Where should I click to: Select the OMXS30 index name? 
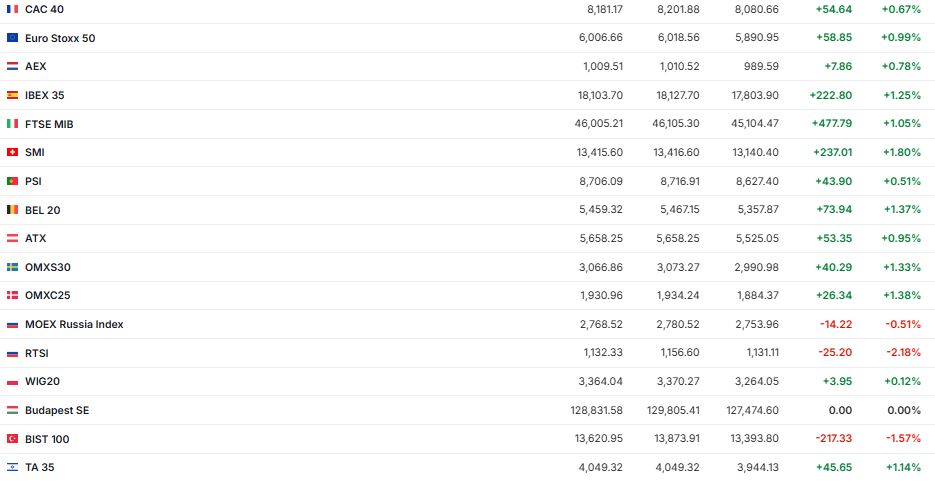(48, 267)
